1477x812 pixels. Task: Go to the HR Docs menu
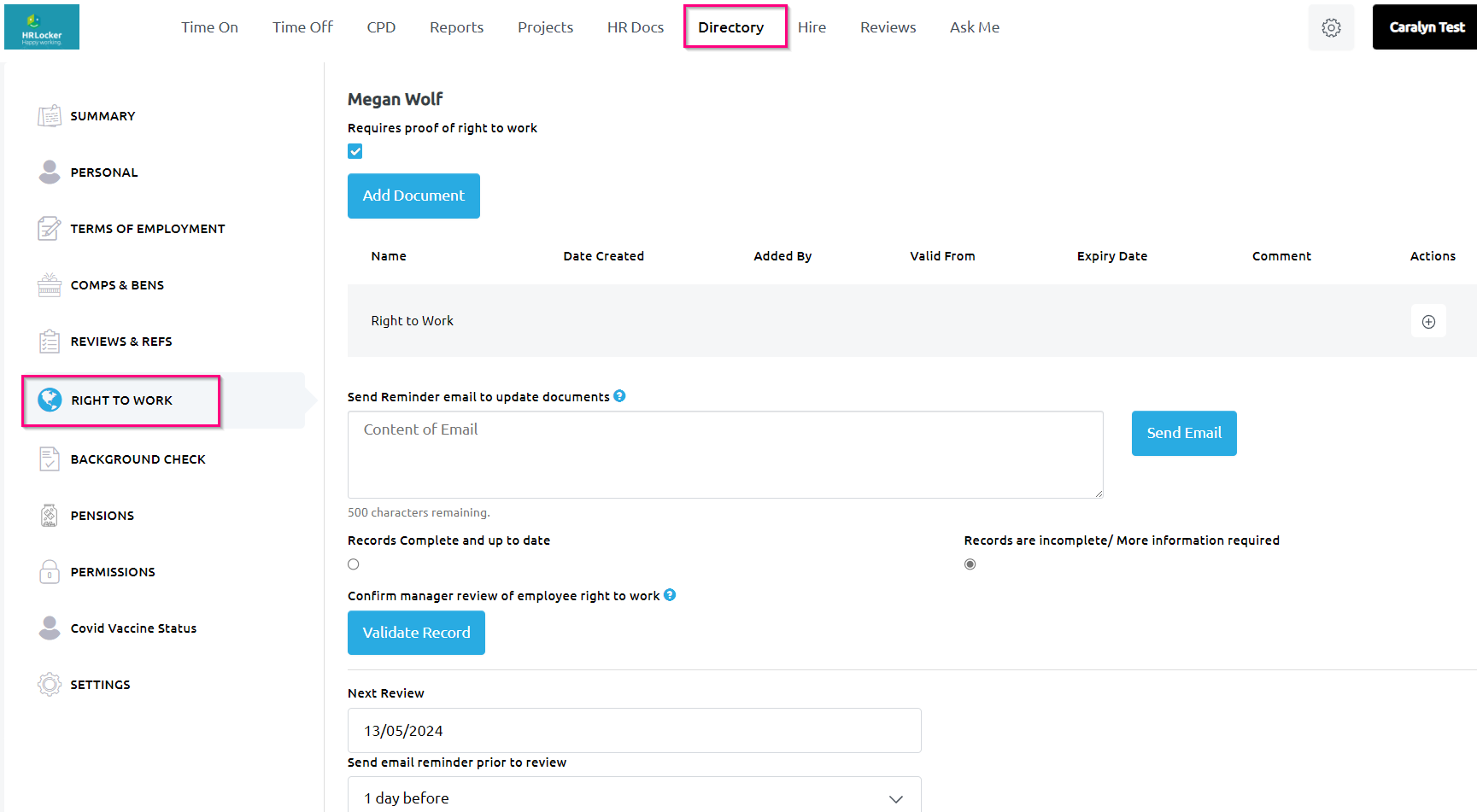tap(635, 27)
